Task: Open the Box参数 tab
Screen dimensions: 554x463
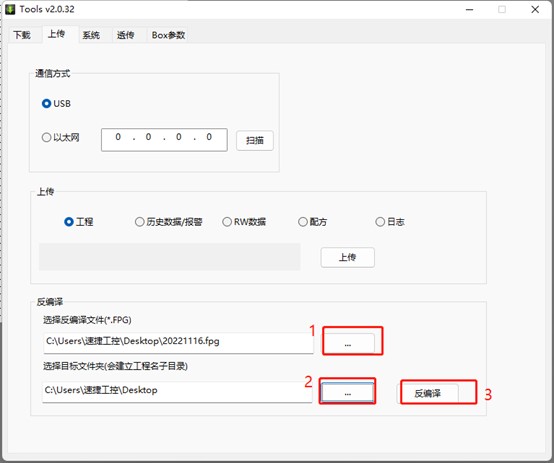Action: click(168, 35)
